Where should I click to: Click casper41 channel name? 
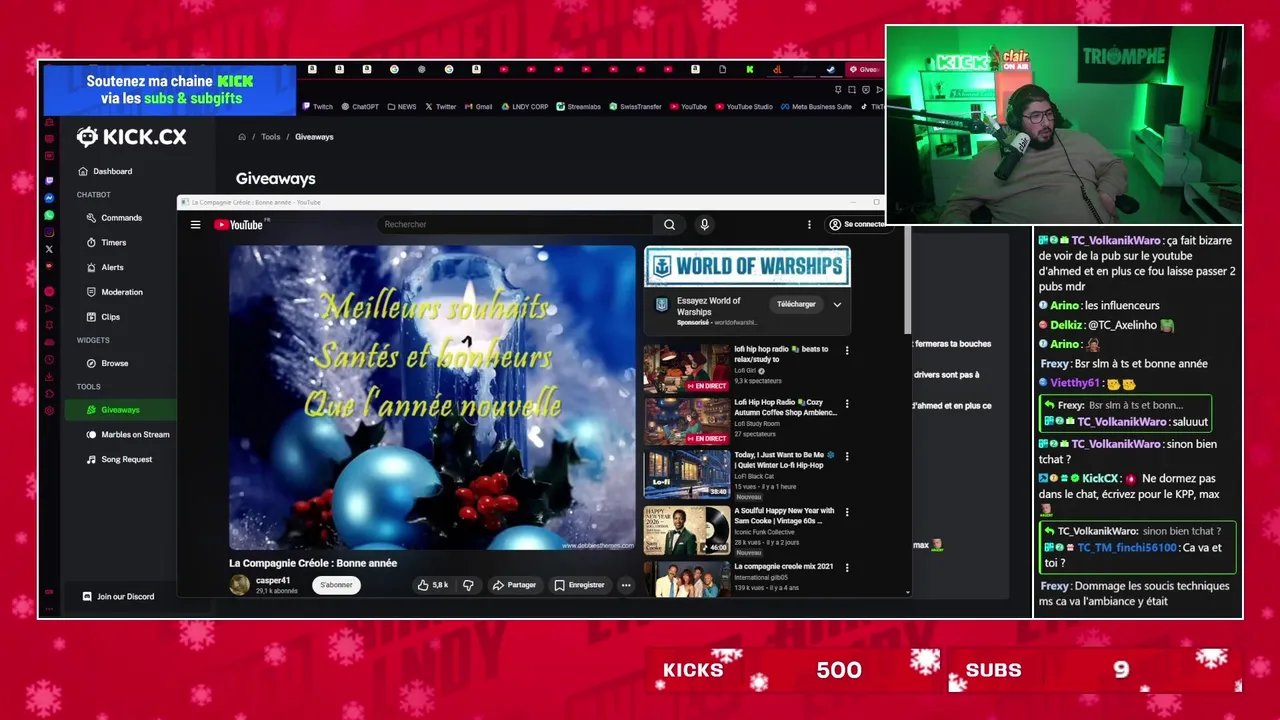coord(273,581)
